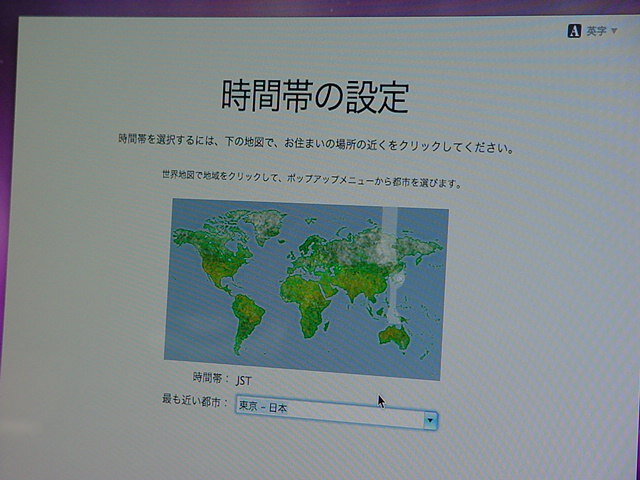Screen dimensions: 640x480
Task: Click the blue arrow of the nearest city dropdown
Action: [430, 420]
